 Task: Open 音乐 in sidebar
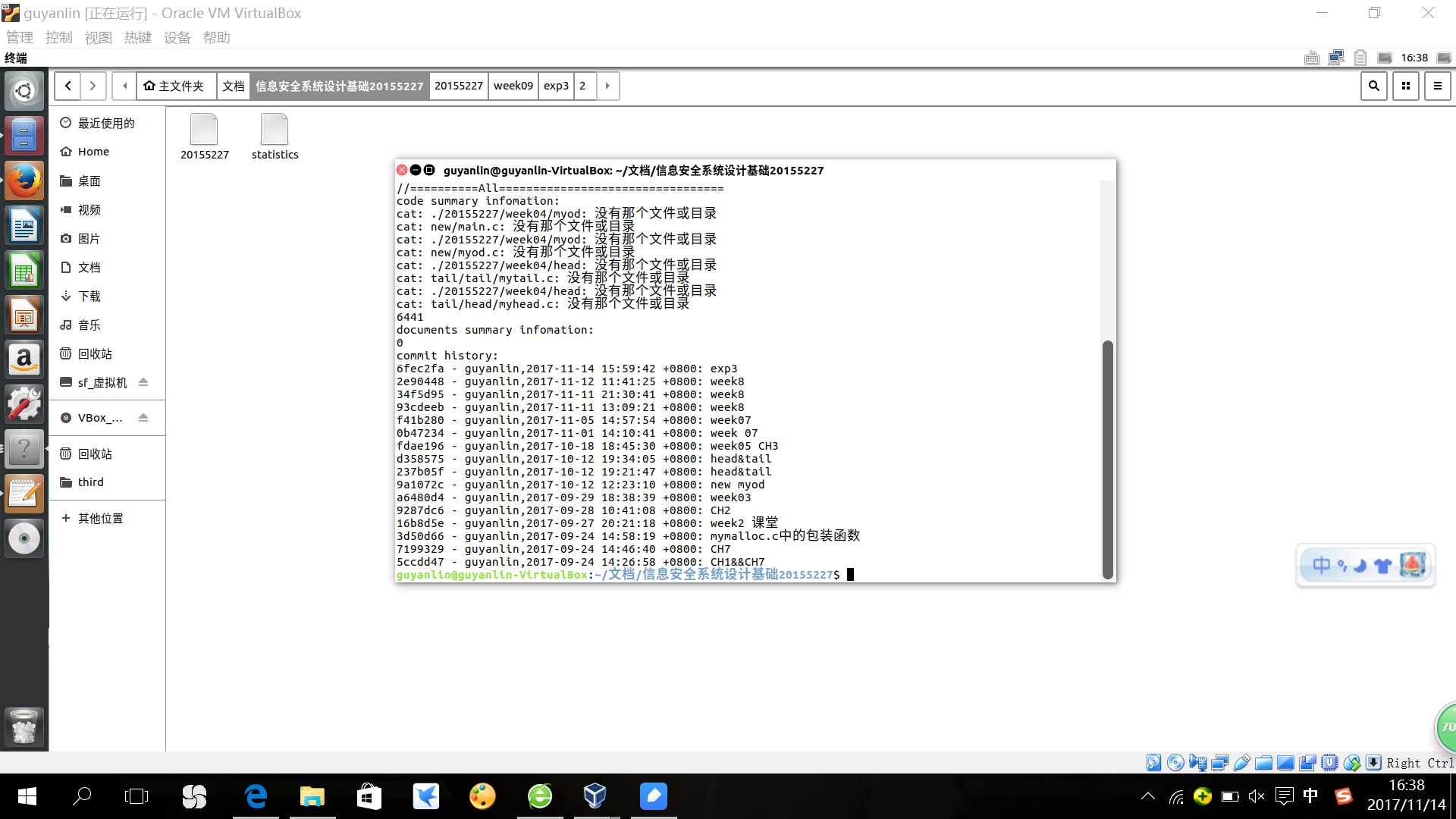pos(107,325)
